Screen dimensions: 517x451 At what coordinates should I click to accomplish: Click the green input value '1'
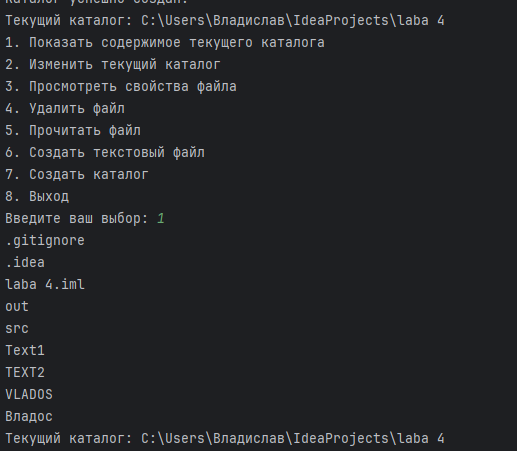click(x=161, y=219)
